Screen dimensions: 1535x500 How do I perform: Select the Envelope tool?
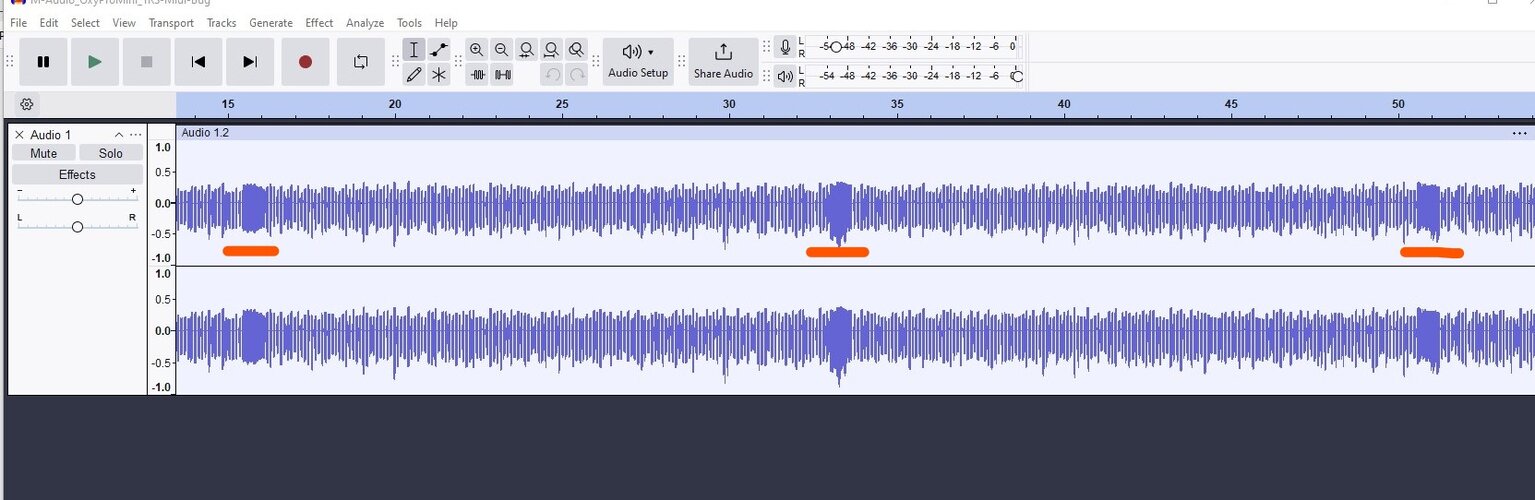(439, 50)
